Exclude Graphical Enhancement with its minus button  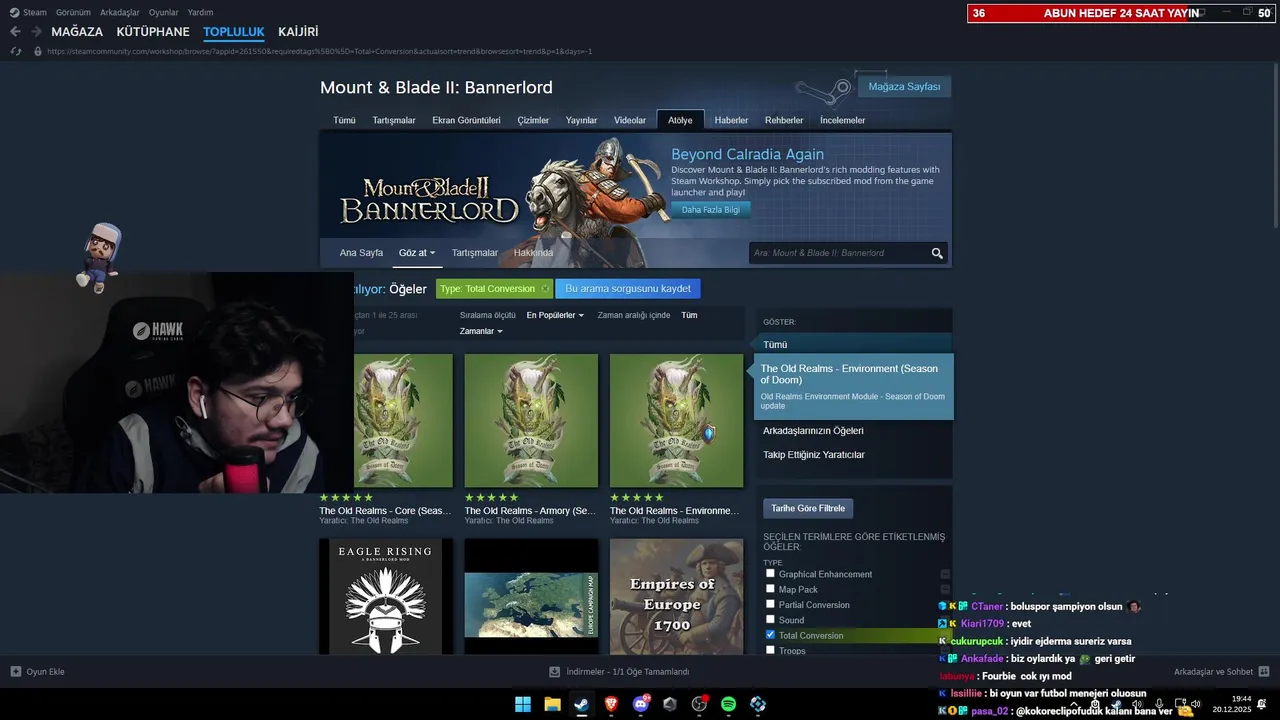(x=945, y=574)
